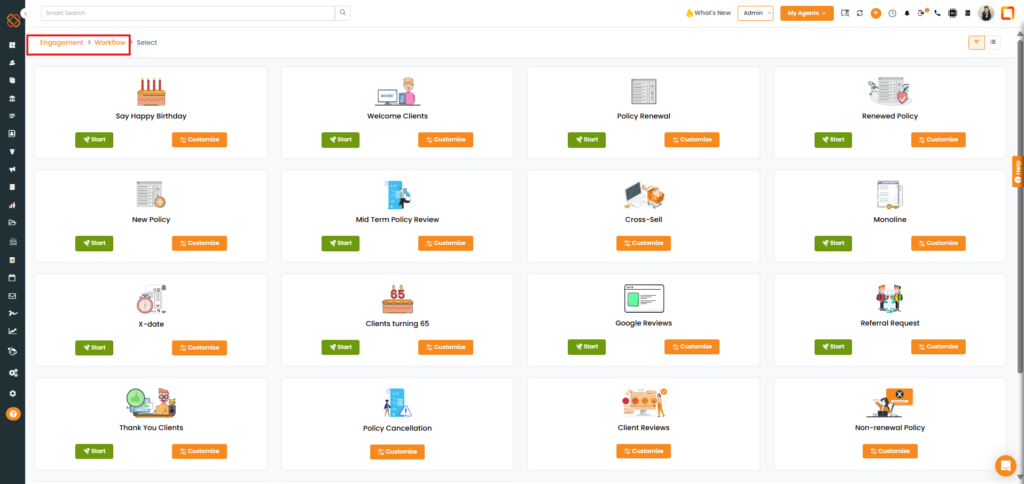This screenshot has height=484, width=1024.
Task: Open the calendar icon in left sidebar
Action: pyautogui.click(x=12, y=277)
